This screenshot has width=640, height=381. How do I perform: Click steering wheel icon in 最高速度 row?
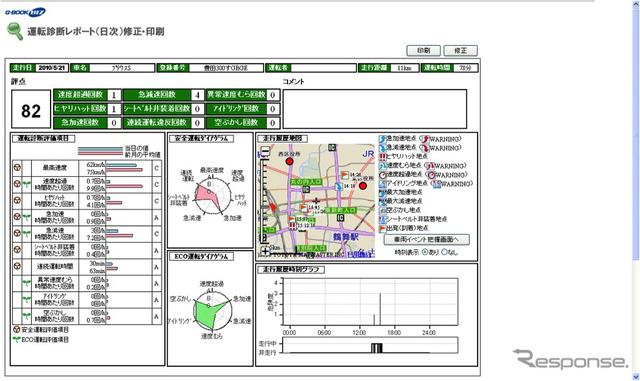click(x=17, y=167)
